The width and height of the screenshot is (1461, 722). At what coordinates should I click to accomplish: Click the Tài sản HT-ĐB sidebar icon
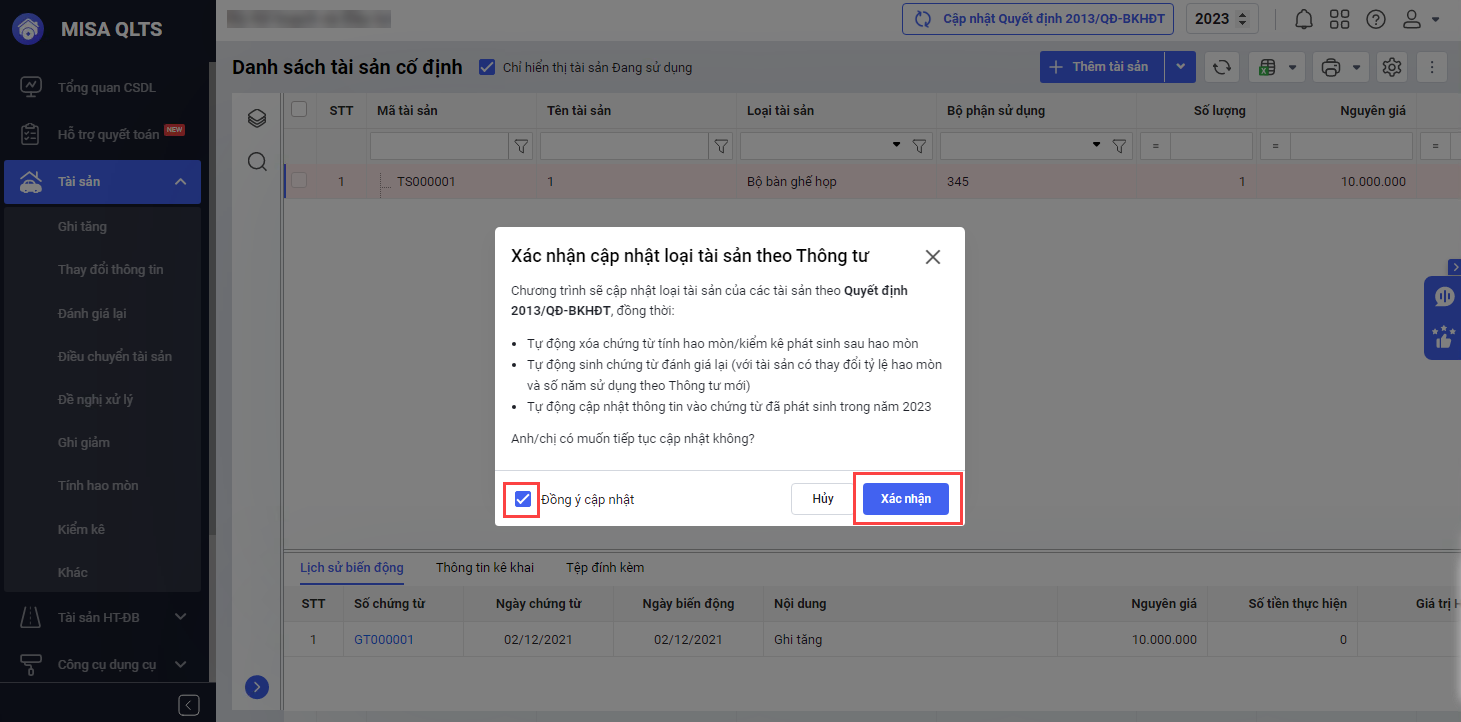[x=31, y=617]
